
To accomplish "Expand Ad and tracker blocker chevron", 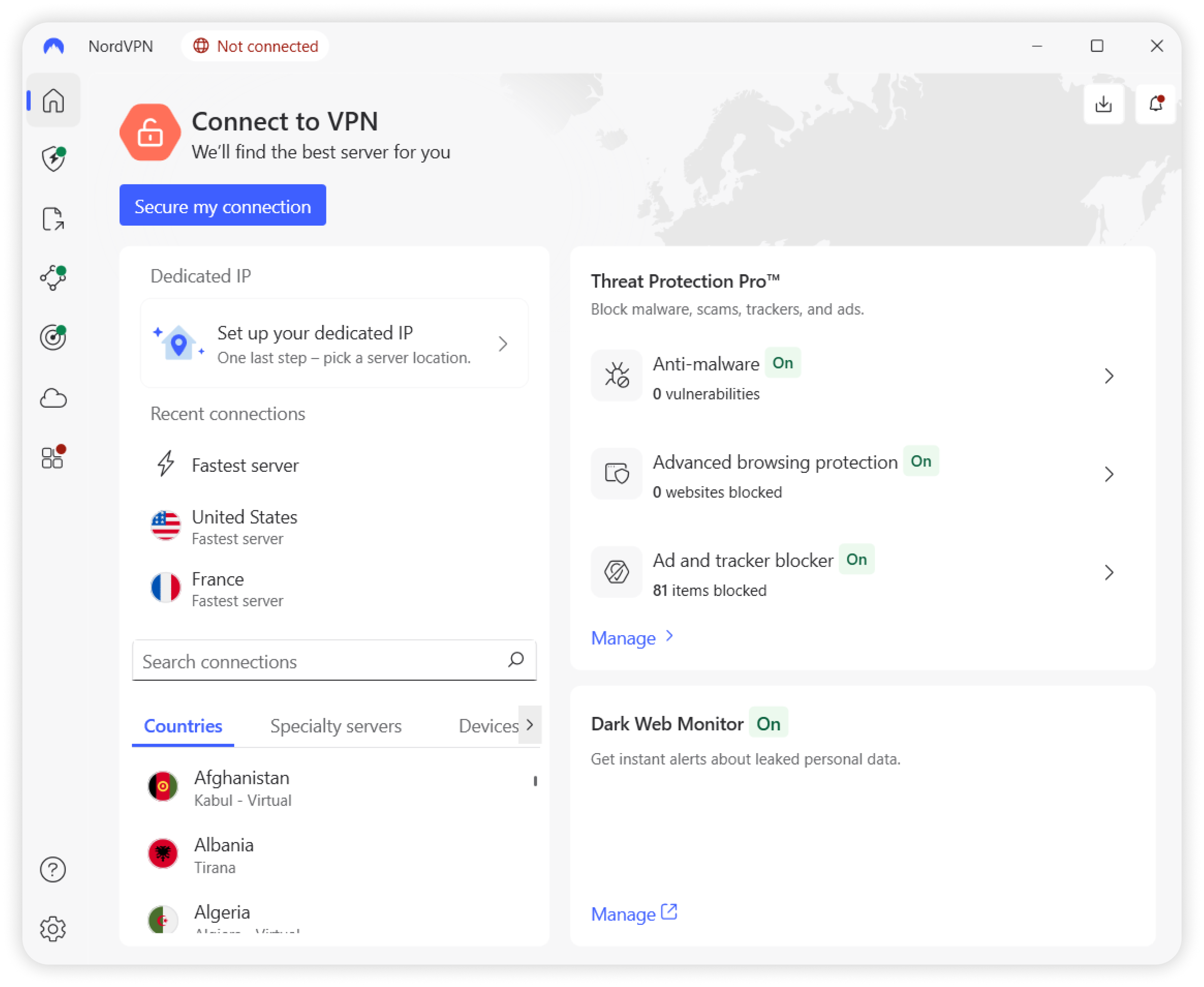I will click(1108, 573).
